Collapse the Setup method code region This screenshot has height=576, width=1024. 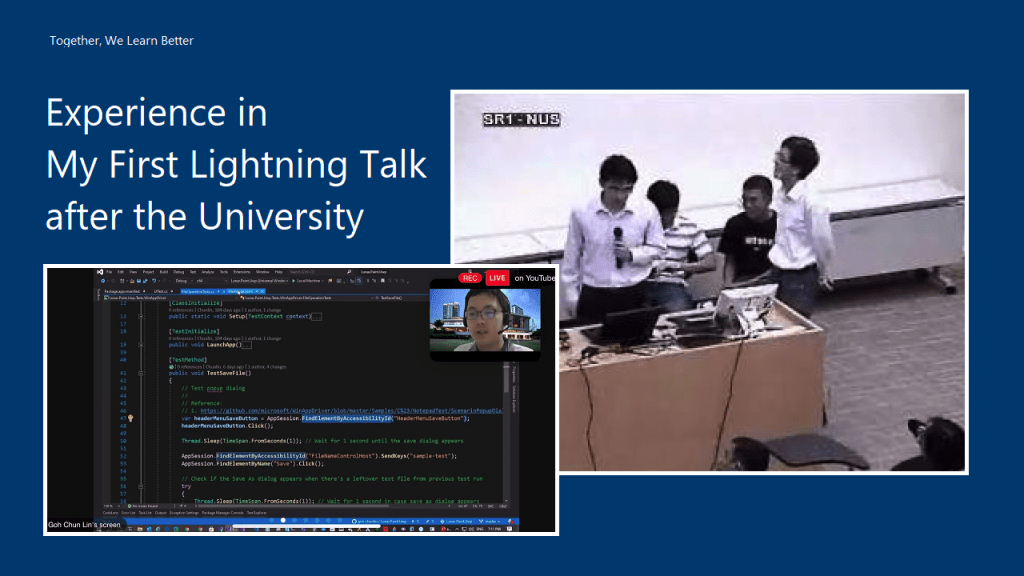(x=141, y=317)
